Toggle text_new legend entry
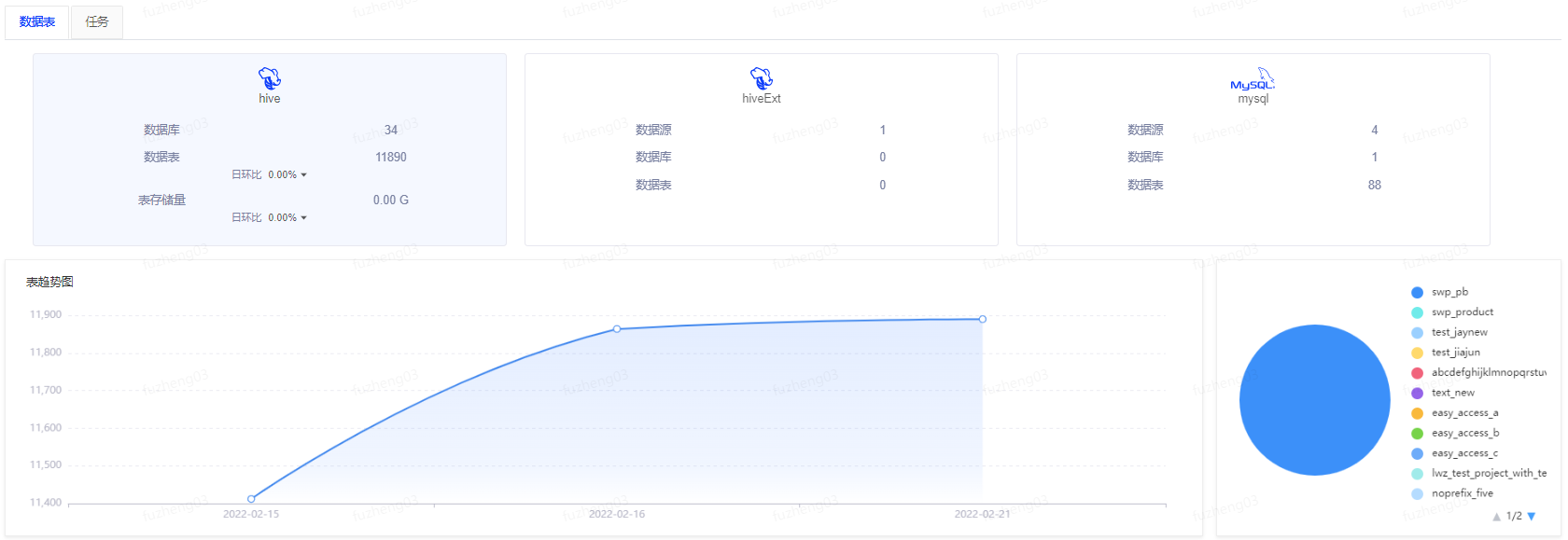This screenshot has width=1568, height=540. pos(1443,393)
